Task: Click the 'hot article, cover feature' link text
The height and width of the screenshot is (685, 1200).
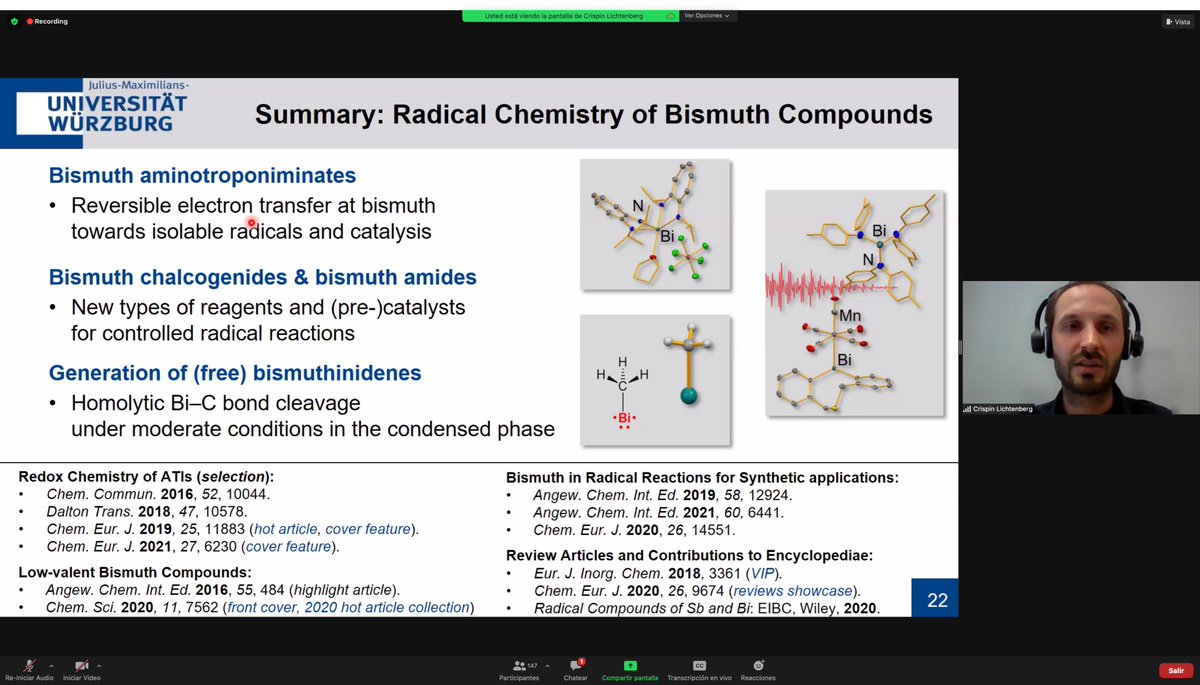Action: [333, 529]
